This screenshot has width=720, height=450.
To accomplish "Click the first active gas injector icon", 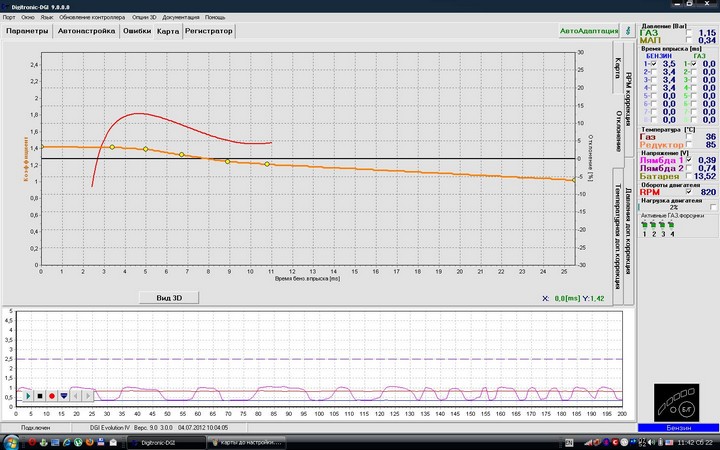I will [644, 224].
